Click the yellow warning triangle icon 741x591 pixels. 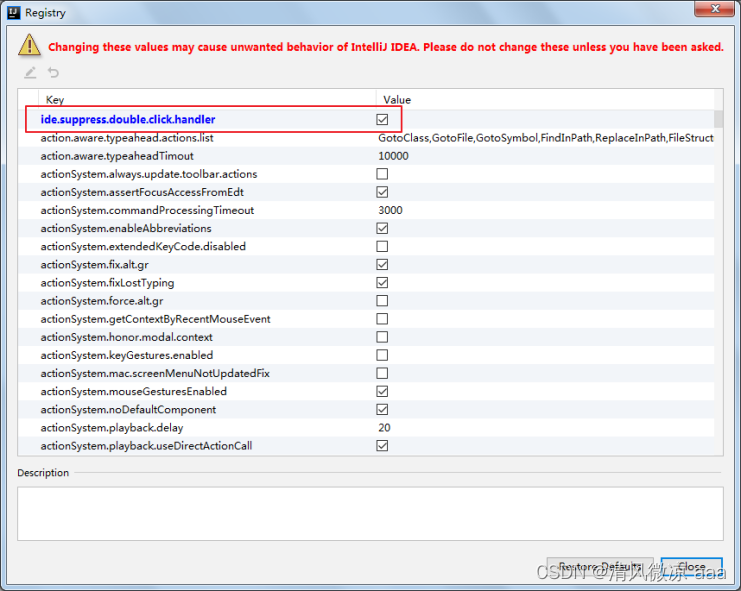coord(29,45)
